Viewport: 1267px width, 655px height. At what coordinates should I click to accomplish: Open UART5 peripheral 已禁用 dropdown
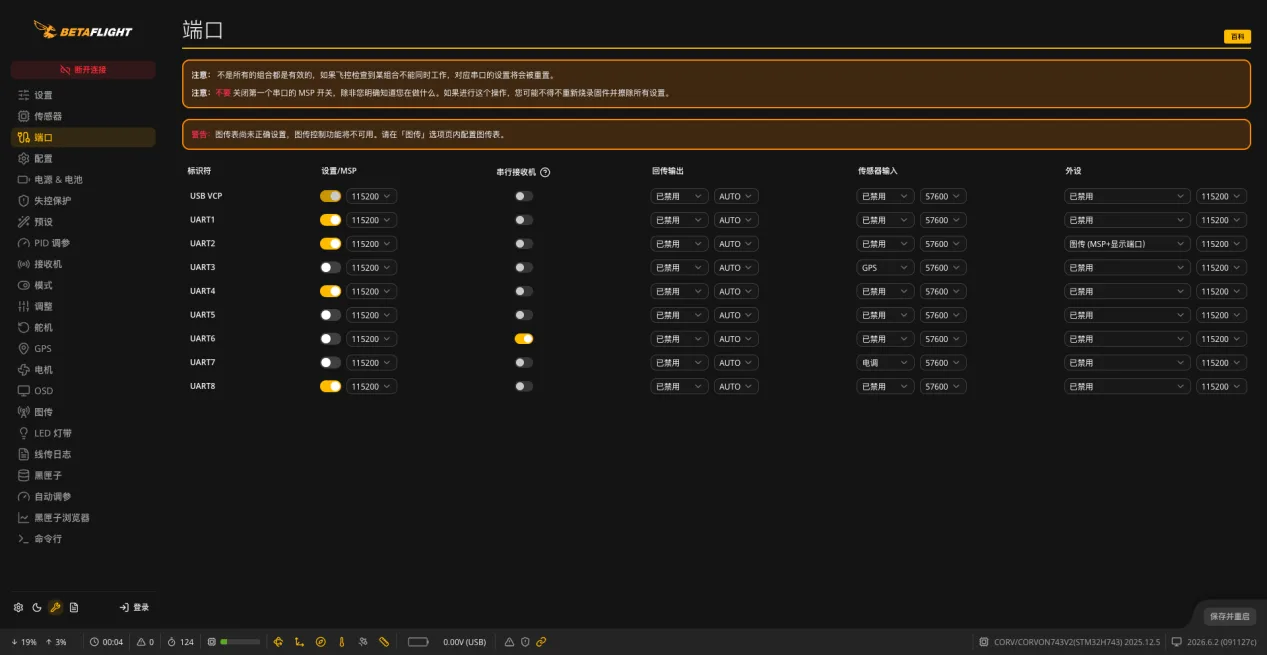tap(1127, 315)
